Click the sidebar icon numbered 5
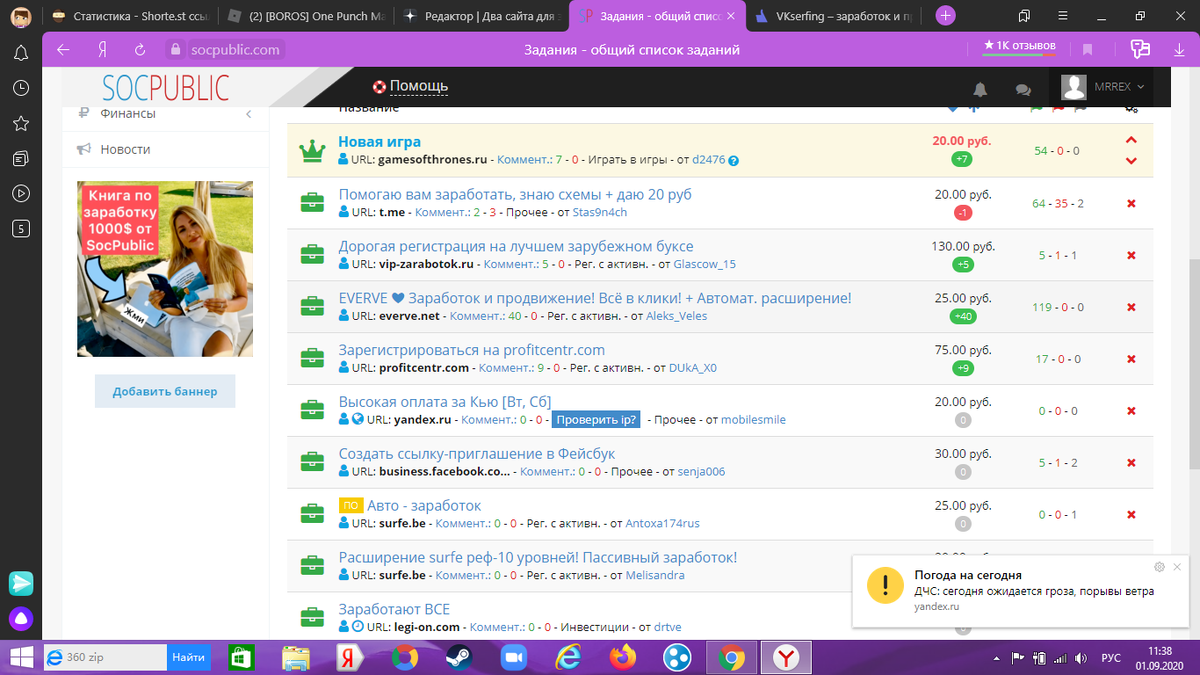 pos(21,228)
